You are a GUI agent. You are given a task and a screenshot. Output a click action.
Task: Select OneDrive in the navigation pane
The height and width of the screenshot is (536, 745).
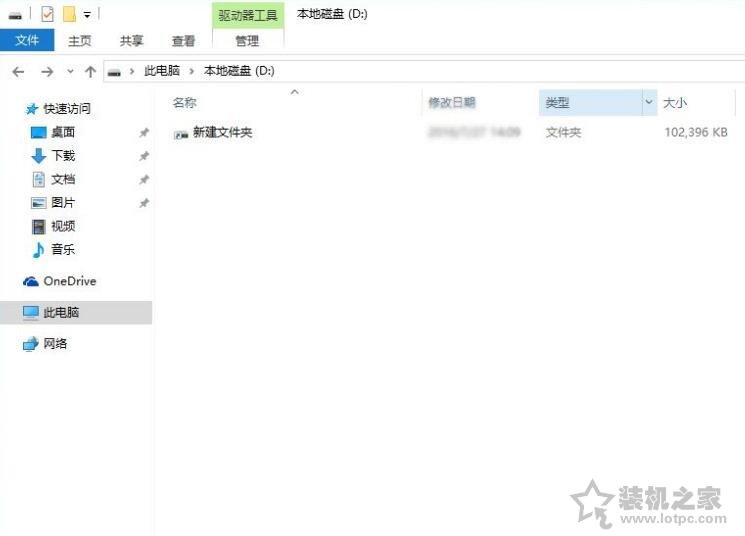coord(69,281)
